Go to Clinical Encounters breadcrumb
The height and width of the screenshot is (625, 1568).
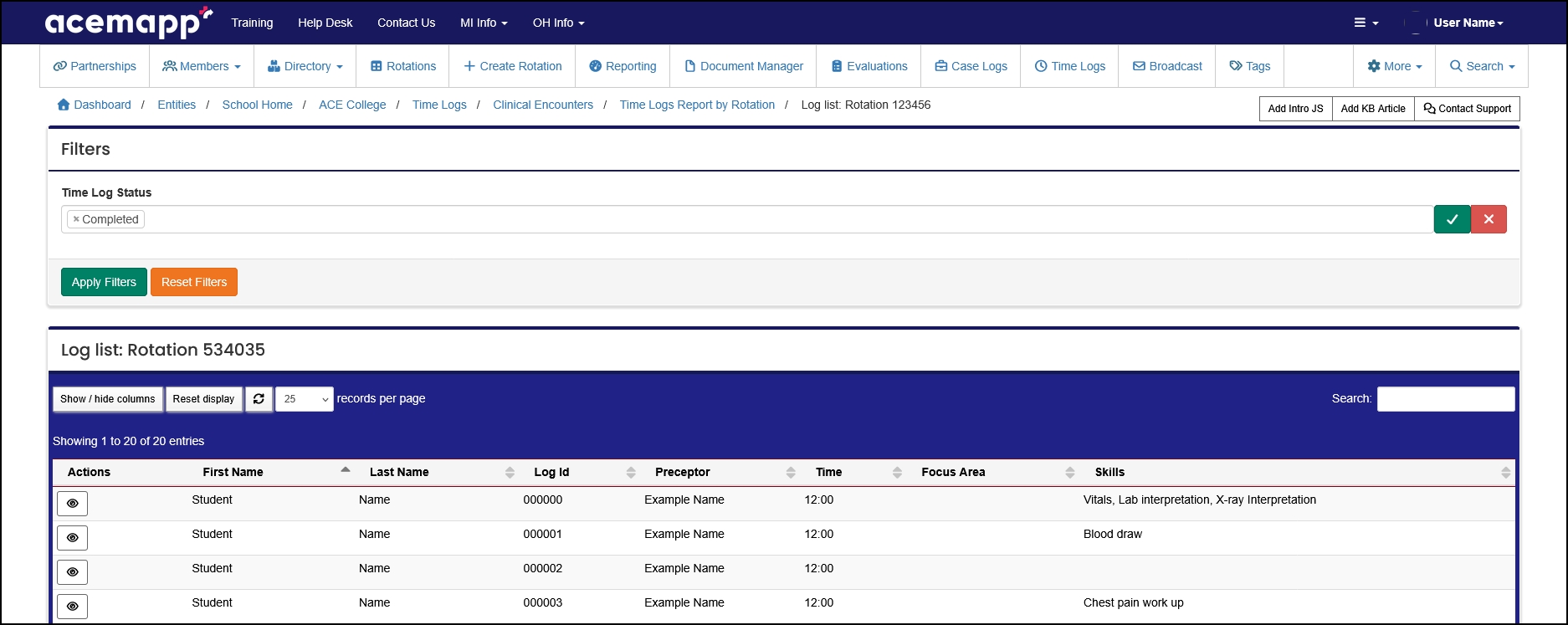point(543,105)
